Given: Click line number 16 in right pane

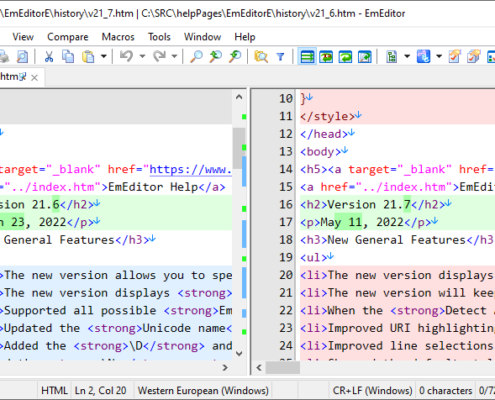Looking at the screenshot, I should pyautogui.click(x=286, y=205).
